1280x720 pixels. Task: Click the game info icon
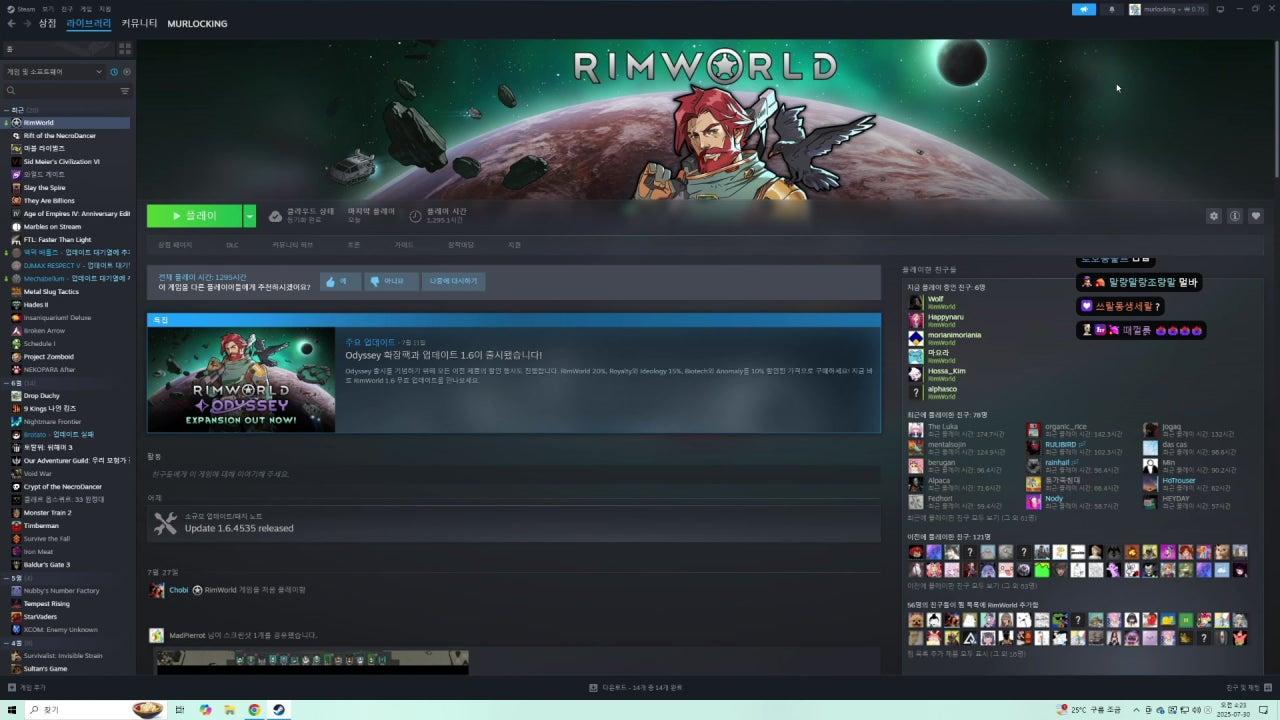point(1235,216)
